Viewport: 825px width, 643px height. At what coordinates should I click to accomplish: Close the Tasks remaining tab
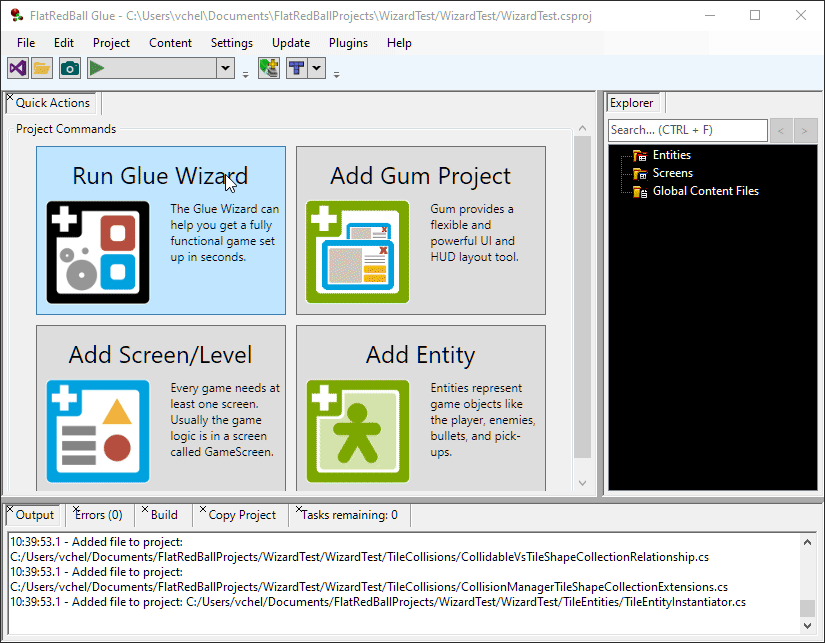click(x=299, y=509)
